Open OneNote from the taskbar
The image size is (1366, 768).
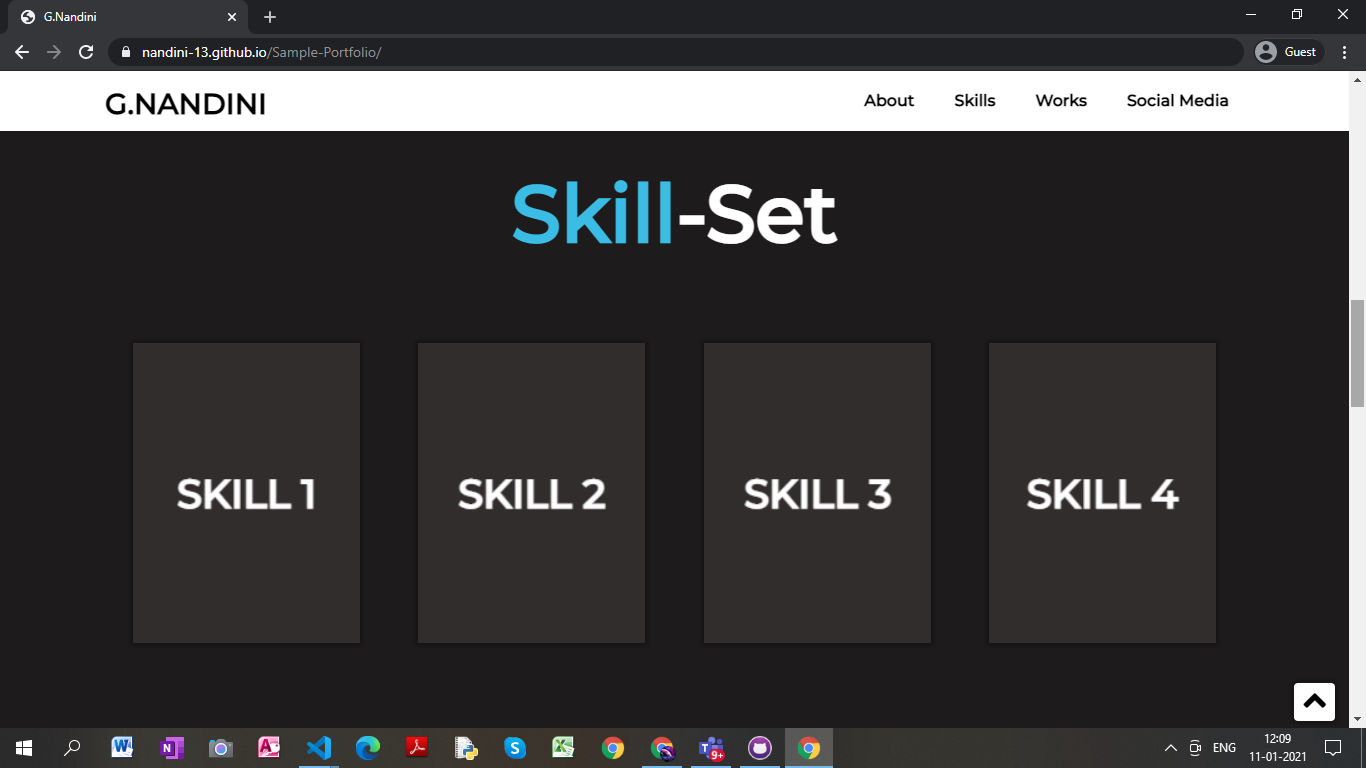pos(171,748)
